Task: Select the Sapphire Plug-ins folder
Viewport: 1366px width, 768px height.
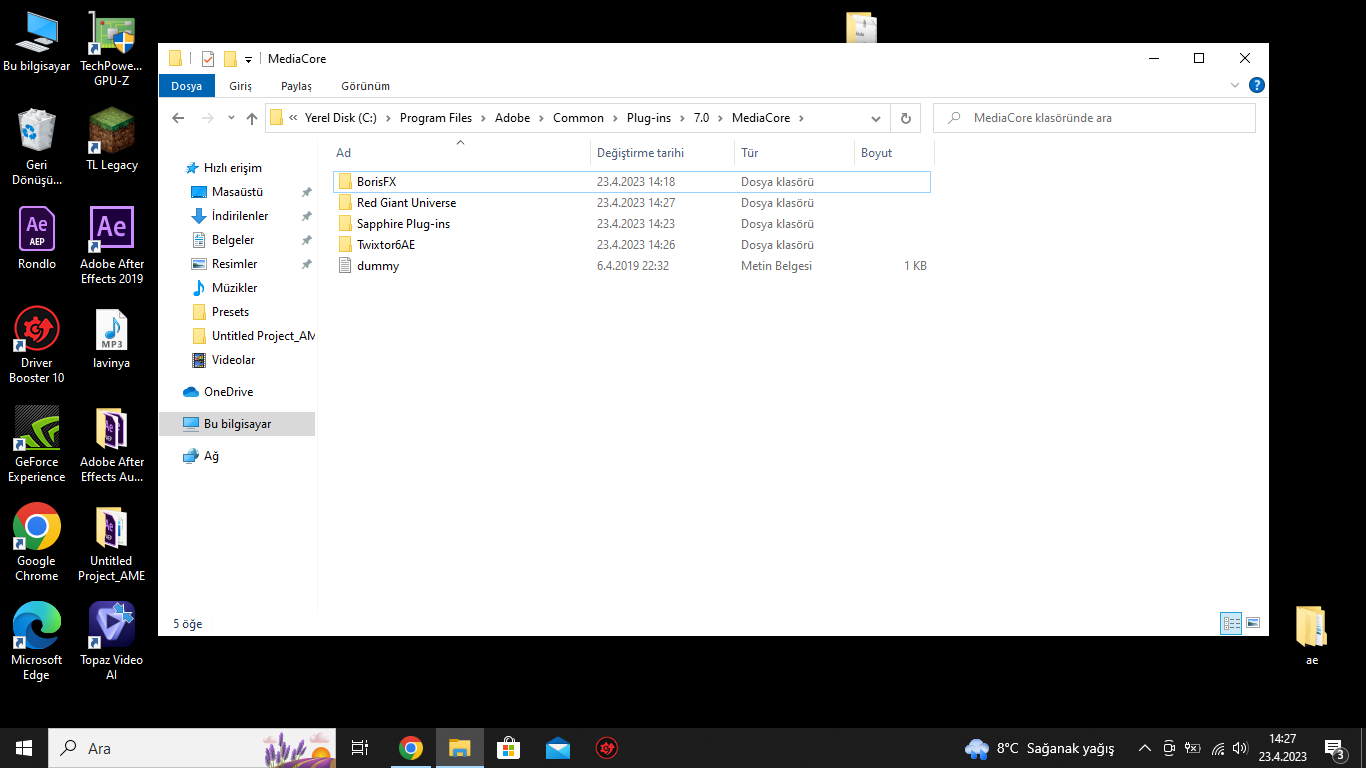Action: pyautogui.click(x=631, y=224)
